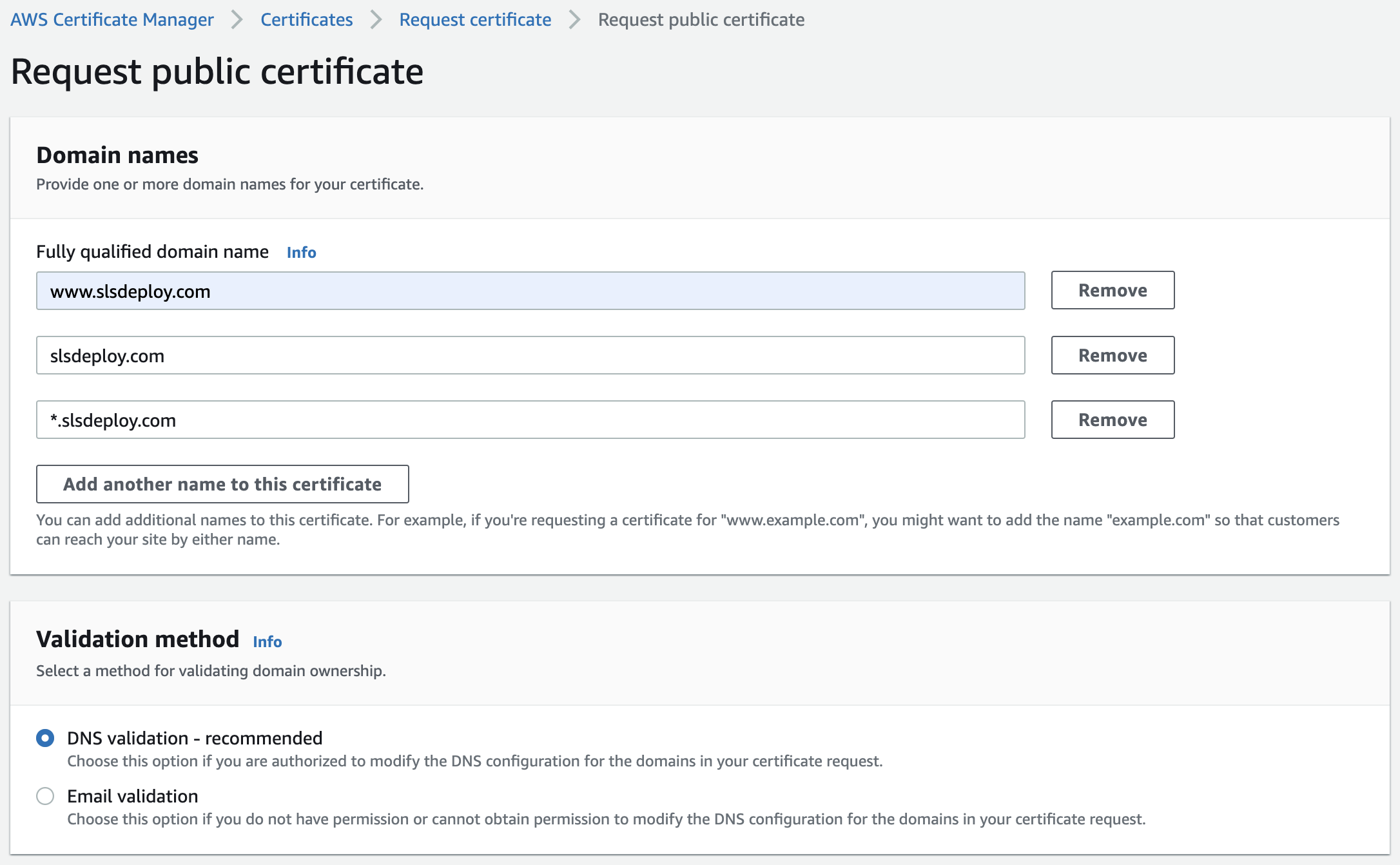Image resolution: width=1400 pixels, height=865 pixels.
Task: Add another name to this certificate
Action: [222, 484]
